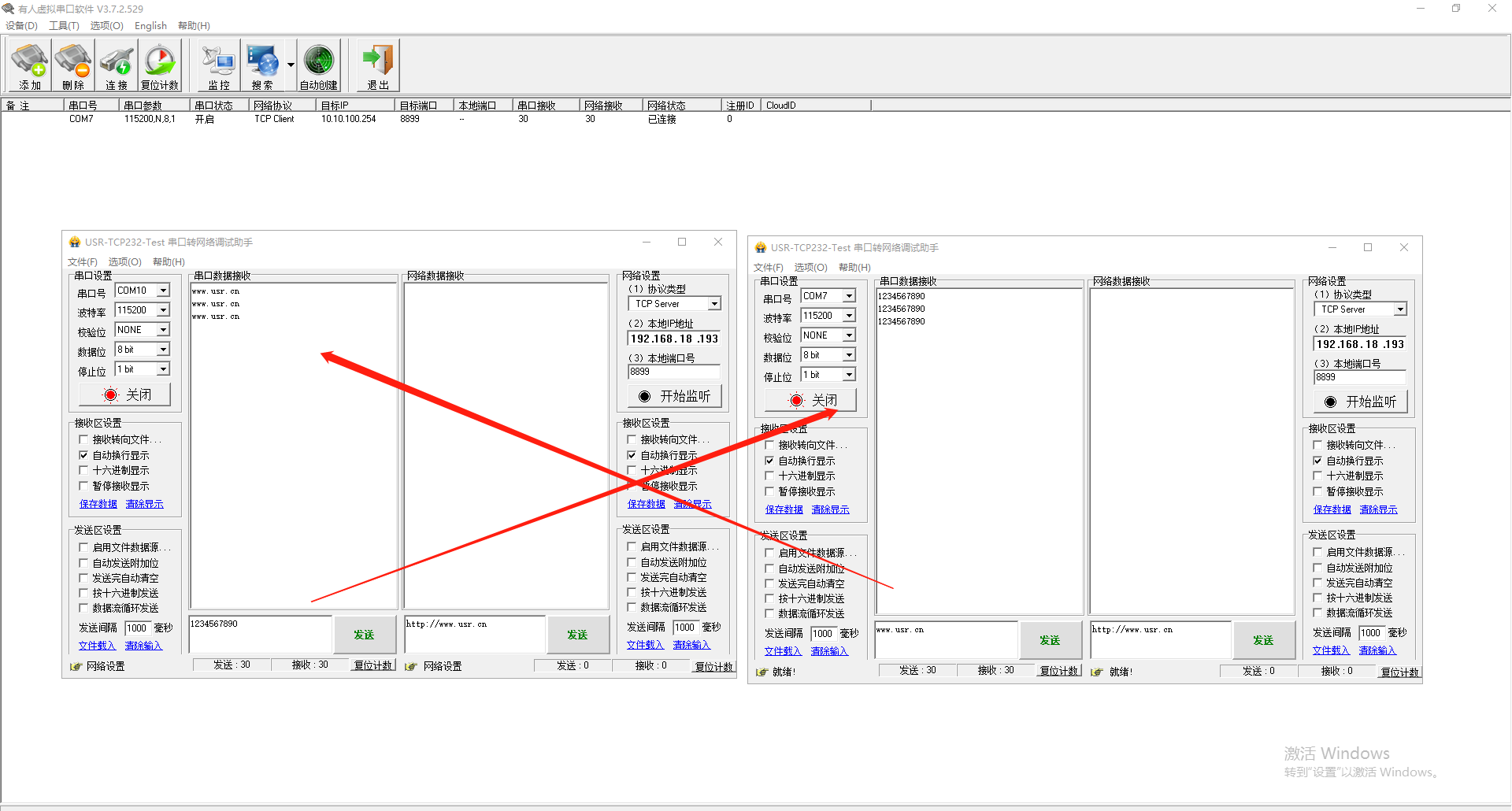The image size is (1512, 811).
Task: Click the 复位计数 (Reset count) toolbar icon
Action: point(160,65)
